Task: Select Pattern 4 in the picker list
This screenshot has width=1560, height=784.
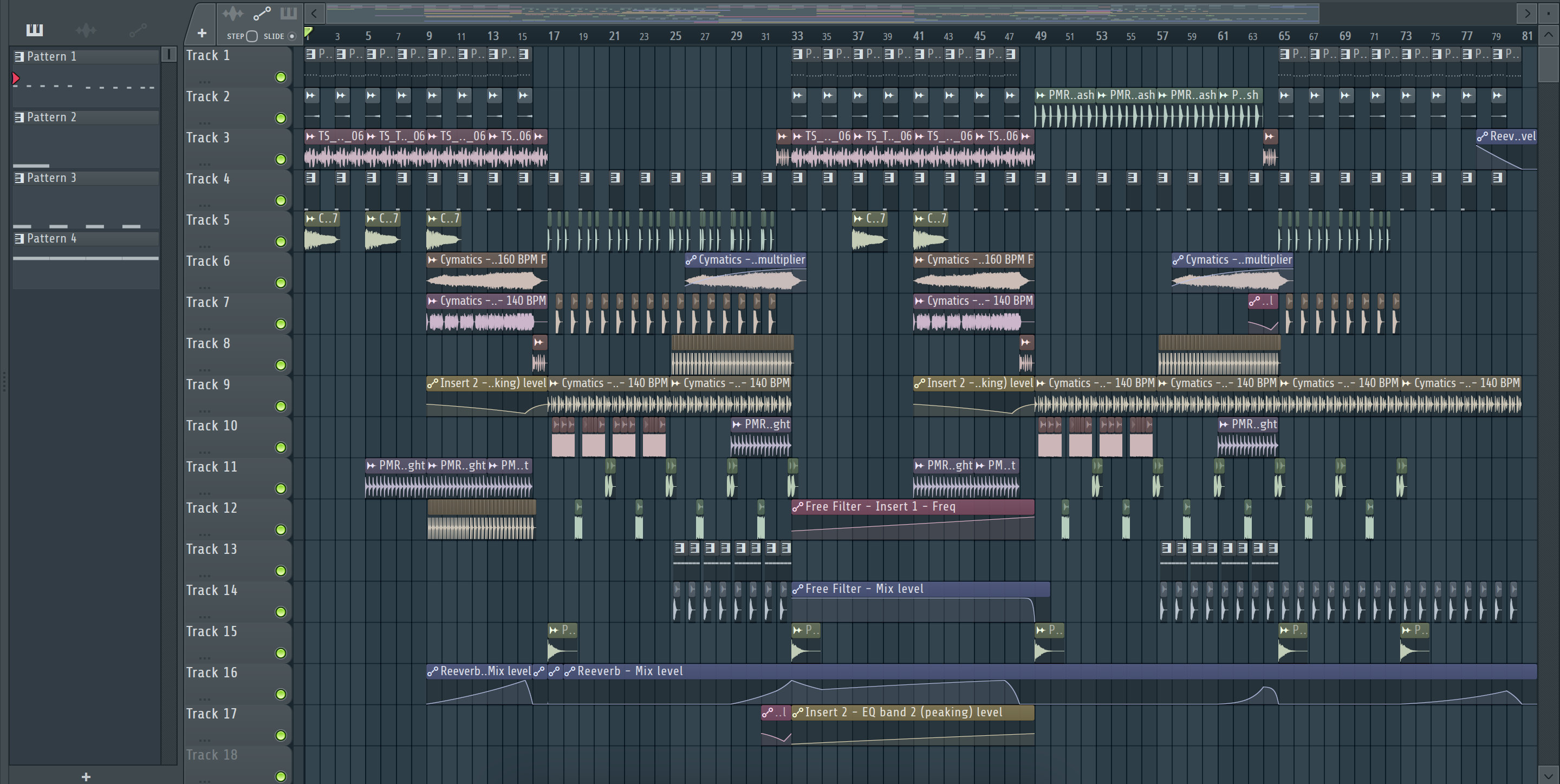Action: click(86, 238)
